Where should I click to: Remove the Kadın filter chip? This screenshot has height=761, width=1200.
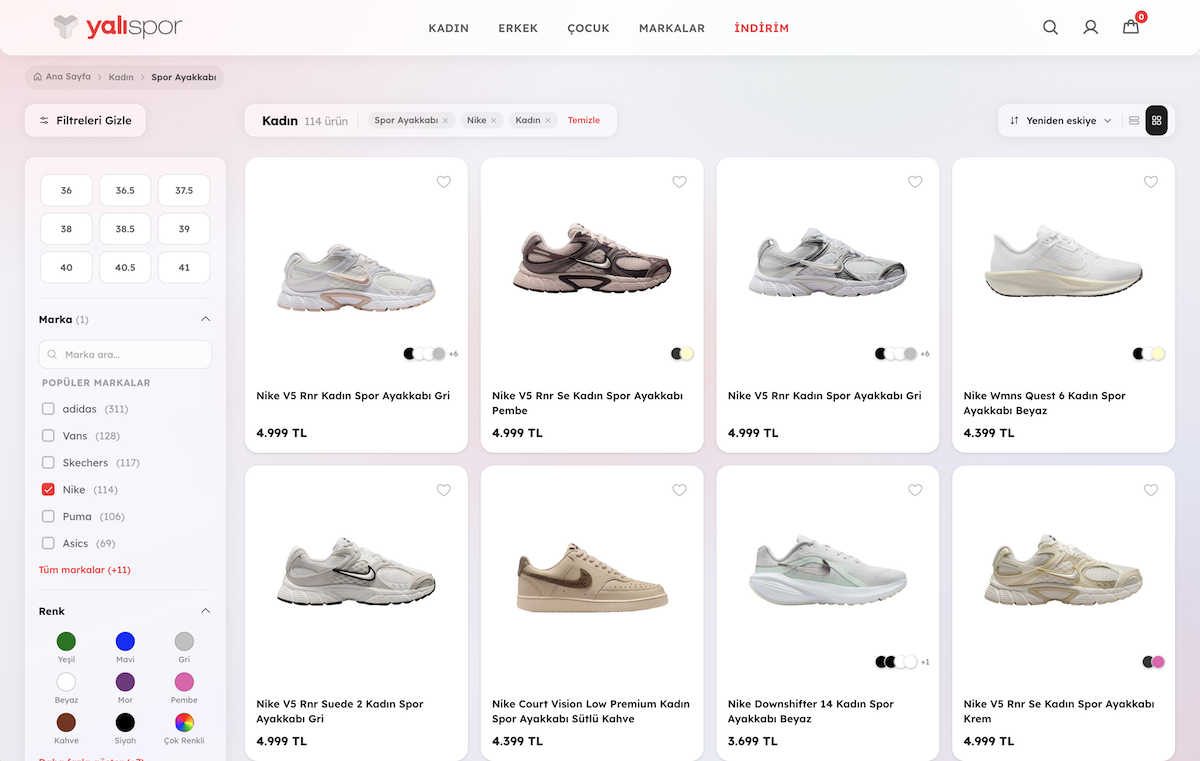pos(548,120)
